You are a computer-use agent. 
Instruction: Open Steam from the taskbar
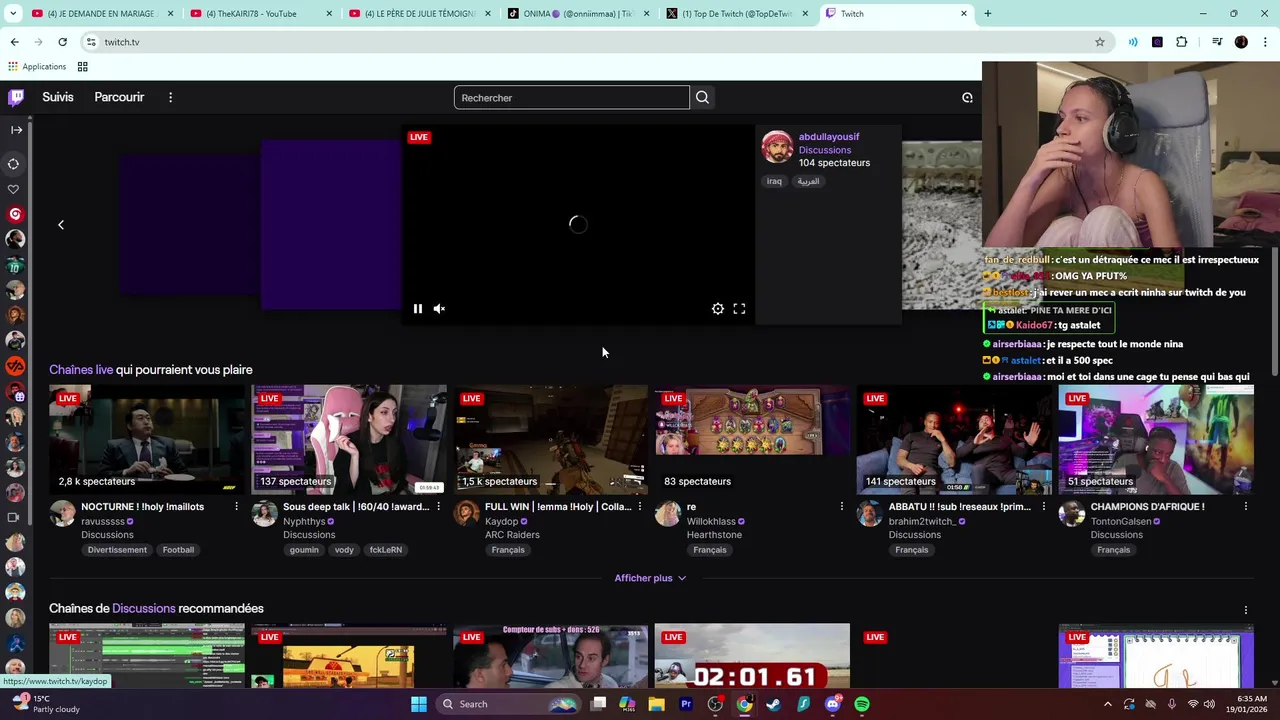coord(773,704)
